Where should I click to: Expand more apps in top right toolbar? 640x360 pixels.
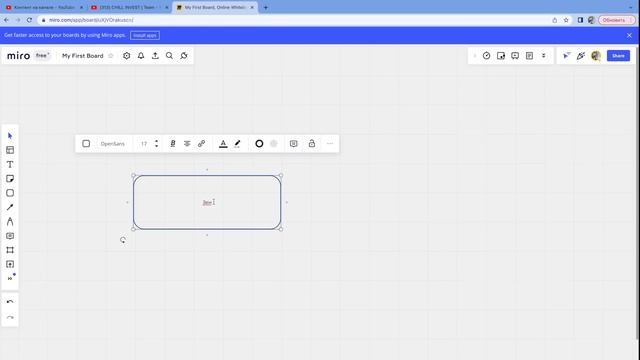(544, 56)
